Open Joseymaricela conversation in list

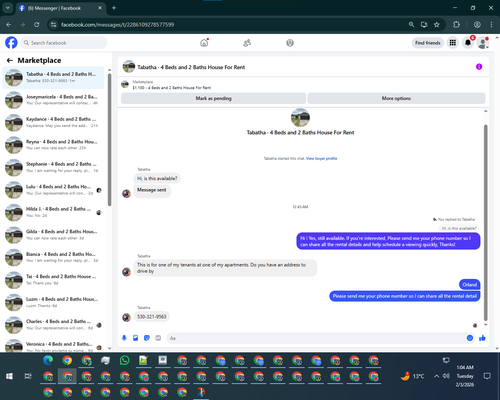point(54,100)
